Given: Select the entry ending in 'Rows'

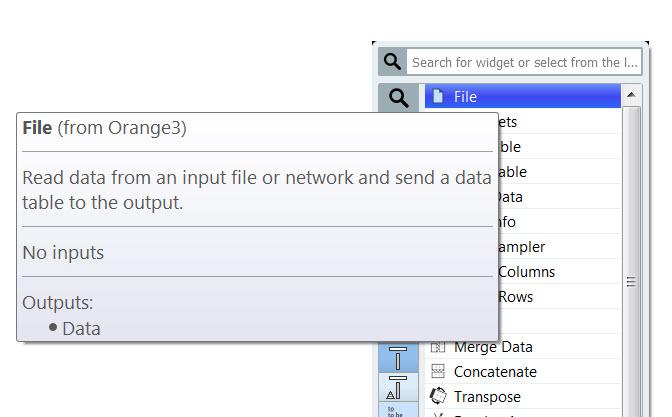Looking at the screenshot, I should pos(559,297).
